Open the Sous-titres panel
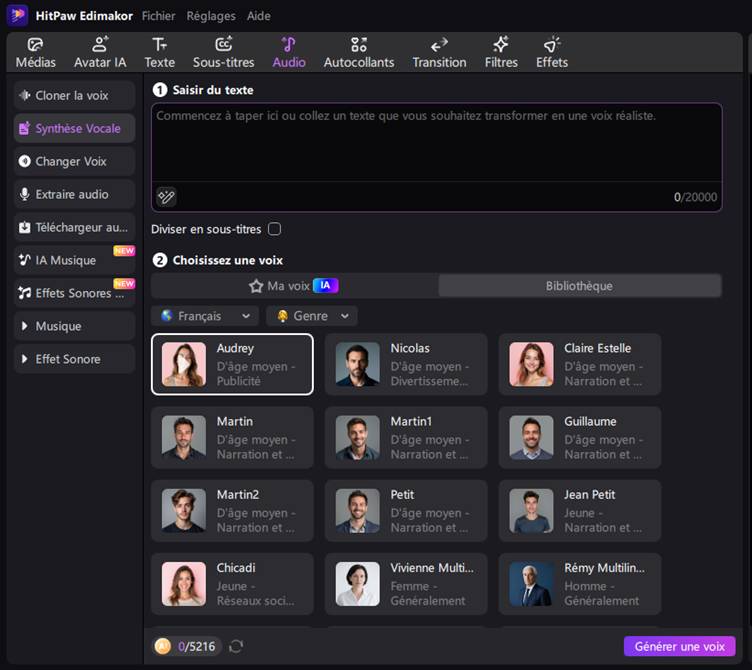This screenshot has width=752, height=670. [223, 53]
